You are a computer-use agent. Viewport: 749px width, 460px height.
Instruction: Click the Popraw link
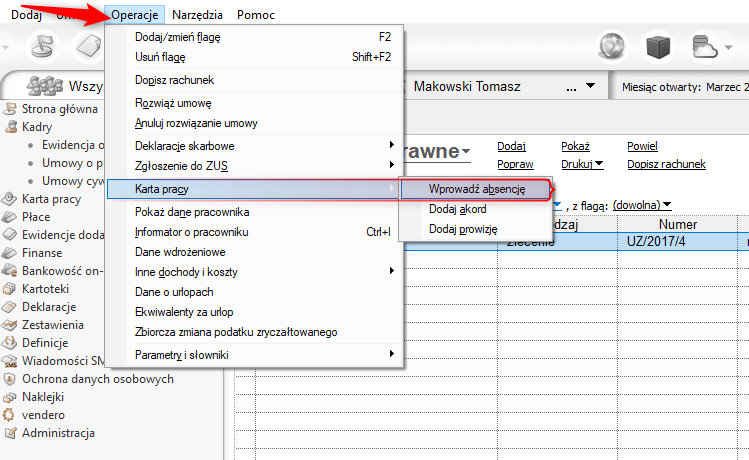515,164
